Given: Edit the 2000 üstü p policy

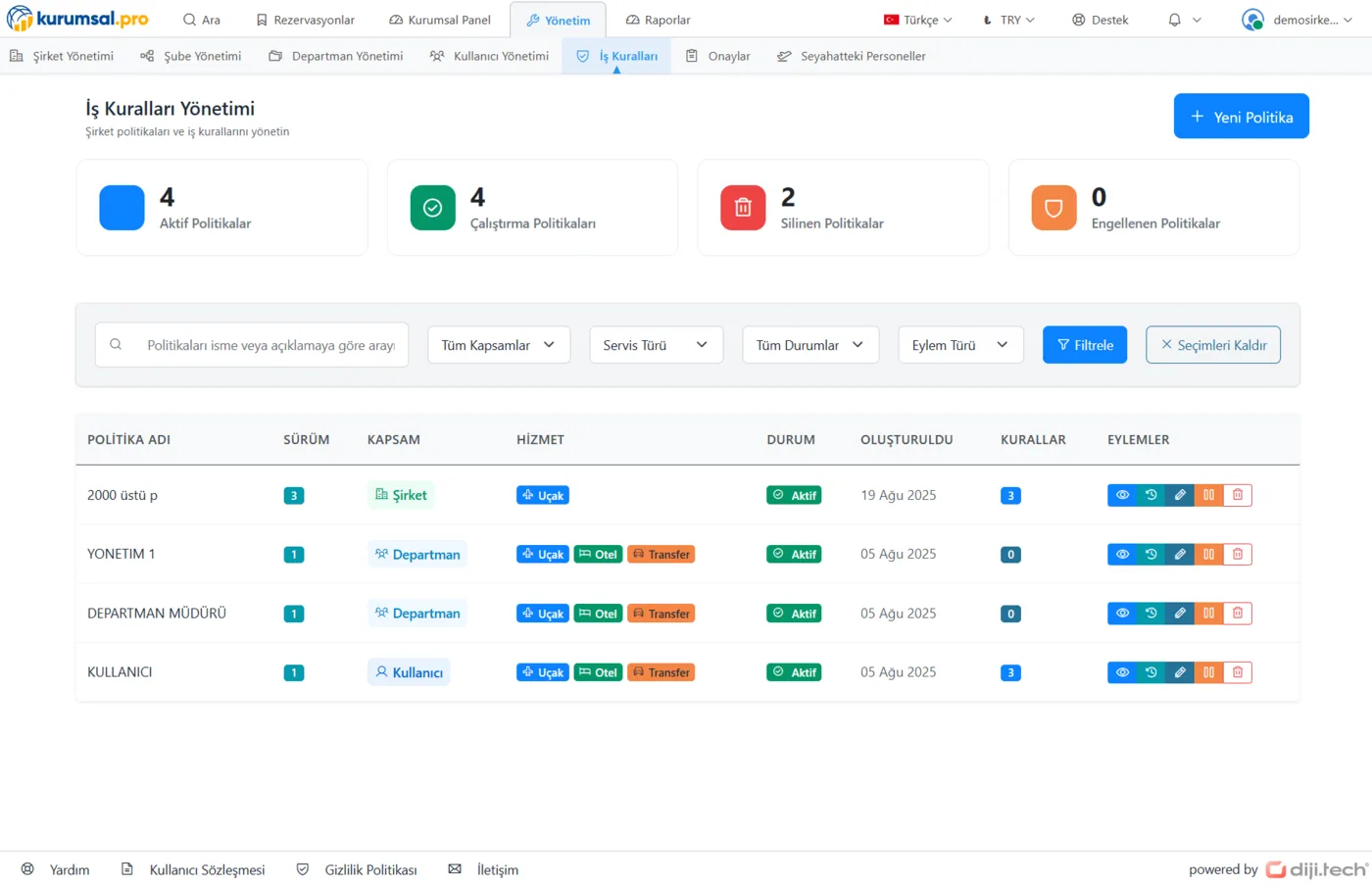Looking at the screenshot, I should 1180,495.
